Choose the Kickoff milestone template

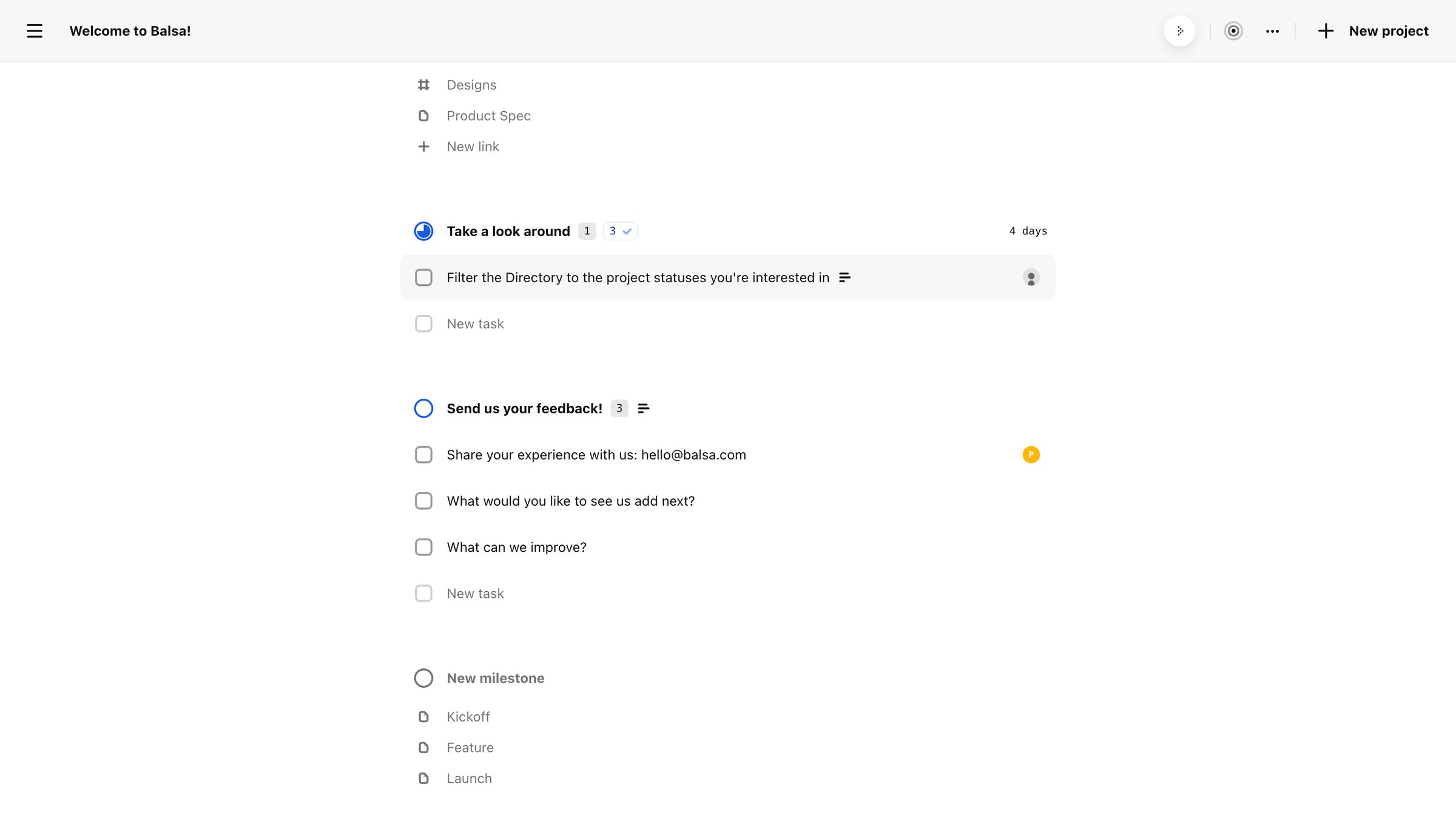pyautogui.click(x=468, y=717)
